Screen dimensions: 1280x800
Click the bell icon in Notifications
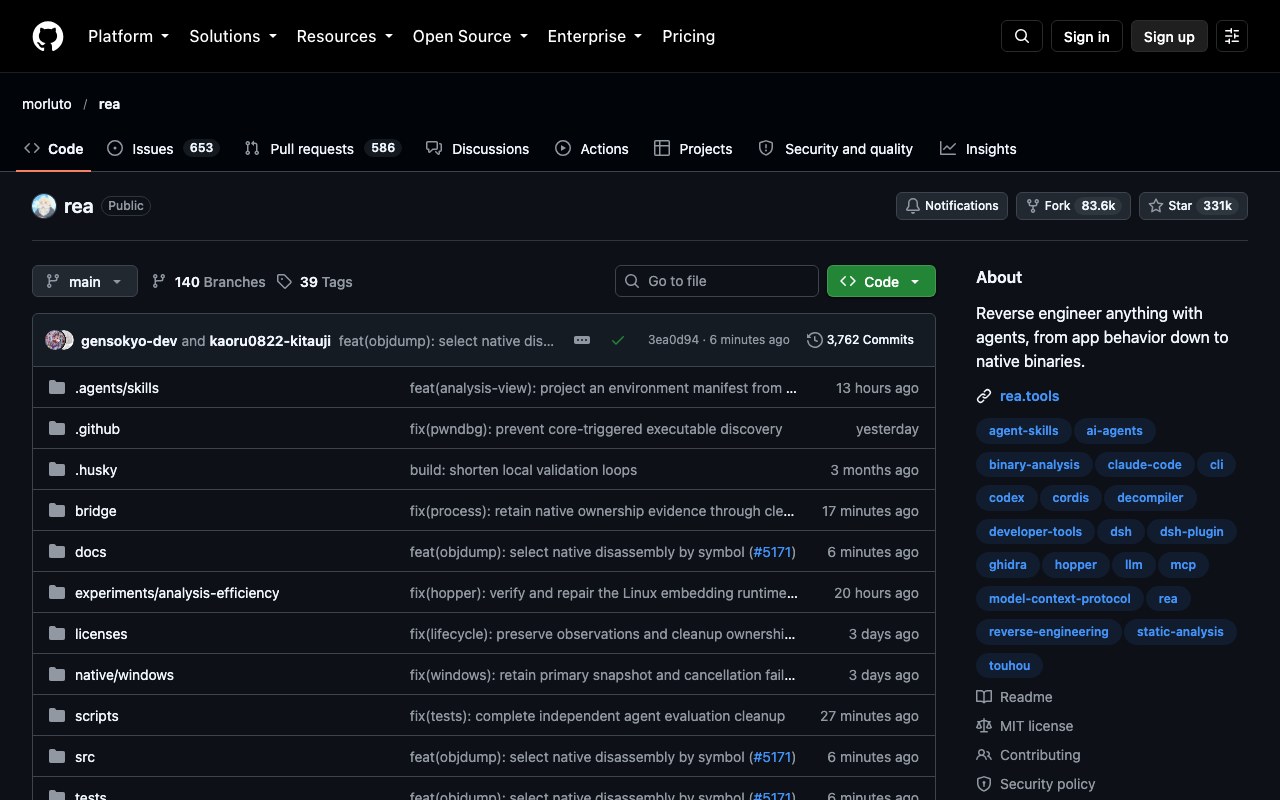[912, 206]
